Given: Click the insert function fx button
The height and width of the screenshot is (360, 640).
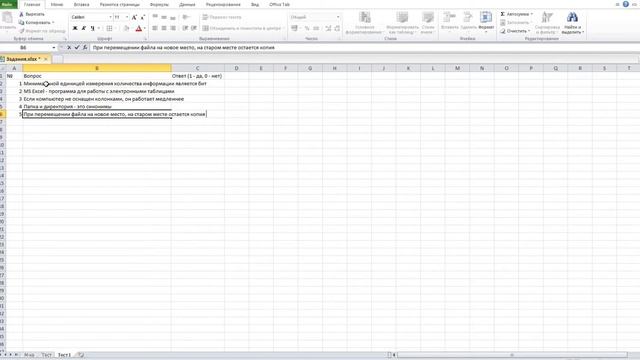Looking at the screenshot, I should click(85, 48).
